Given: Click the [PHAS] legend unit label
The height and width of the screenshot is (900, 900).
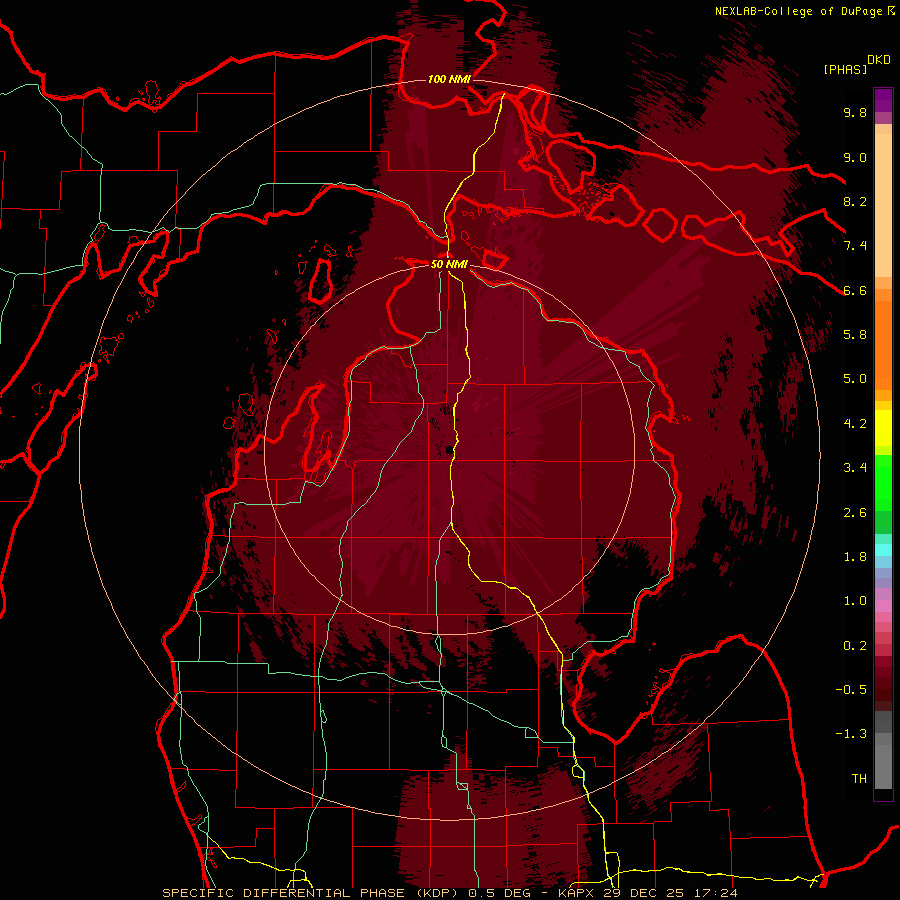Looking at the screenshot, I should pos(845,69).
